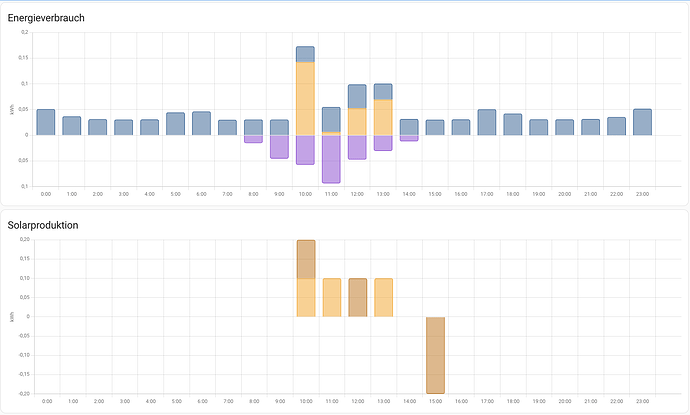
Task: Click the negative 15:00 bar in Solarproduktion
Action: (435, 355)
